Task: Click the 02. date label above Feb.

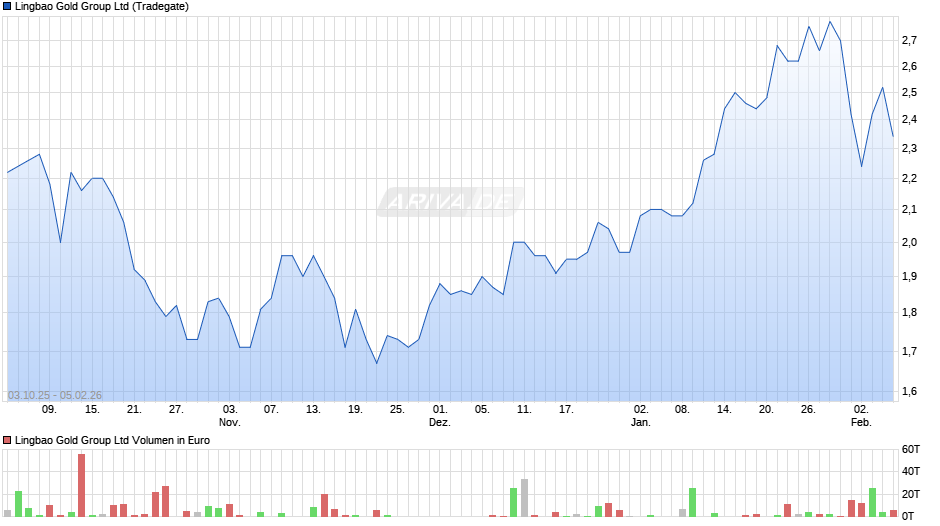Action: pos(861,410)
